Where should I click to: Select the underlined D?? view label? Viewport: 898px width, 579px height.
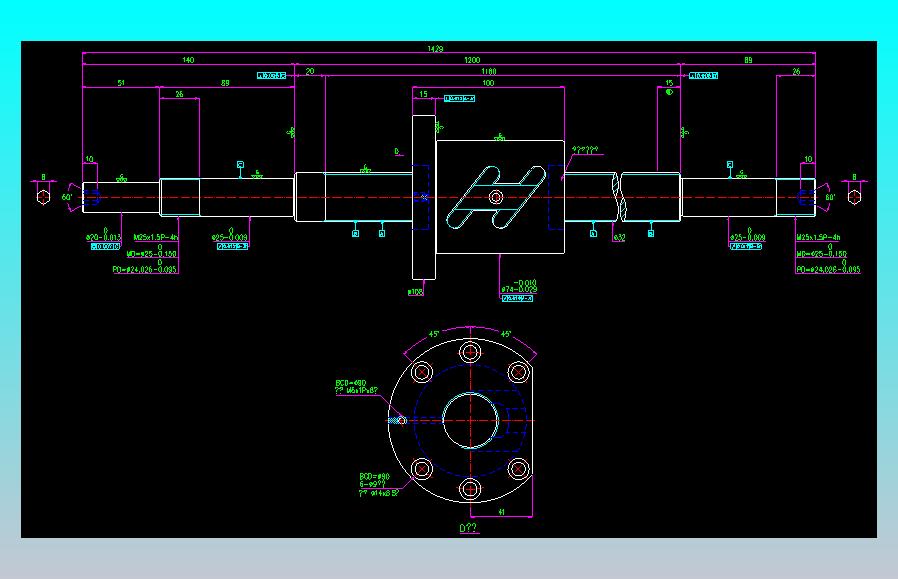[x=468, y=528]
